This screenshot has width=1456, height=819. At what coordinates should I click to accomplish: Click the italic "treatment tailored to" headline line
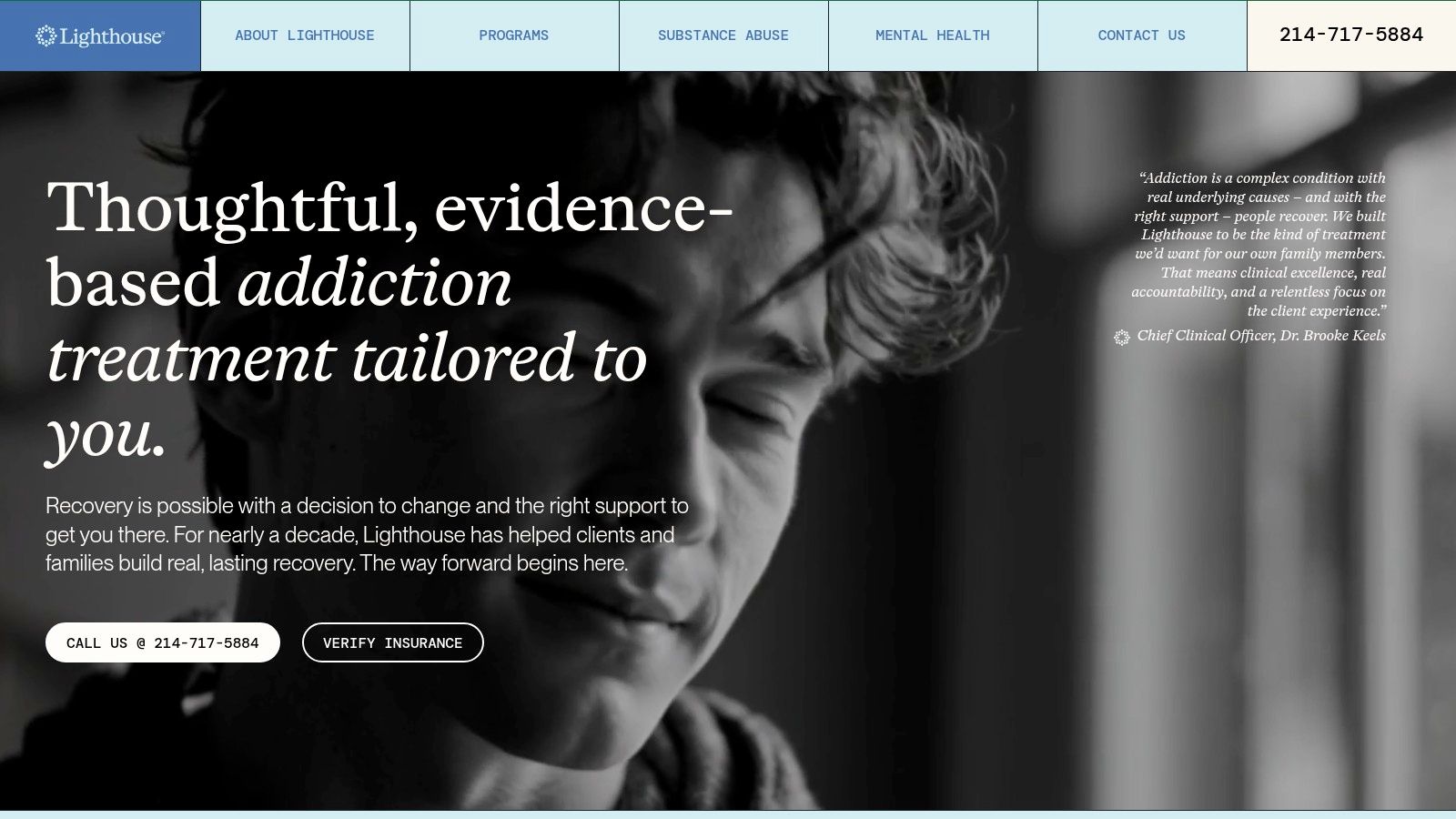(x=347, y=358)
